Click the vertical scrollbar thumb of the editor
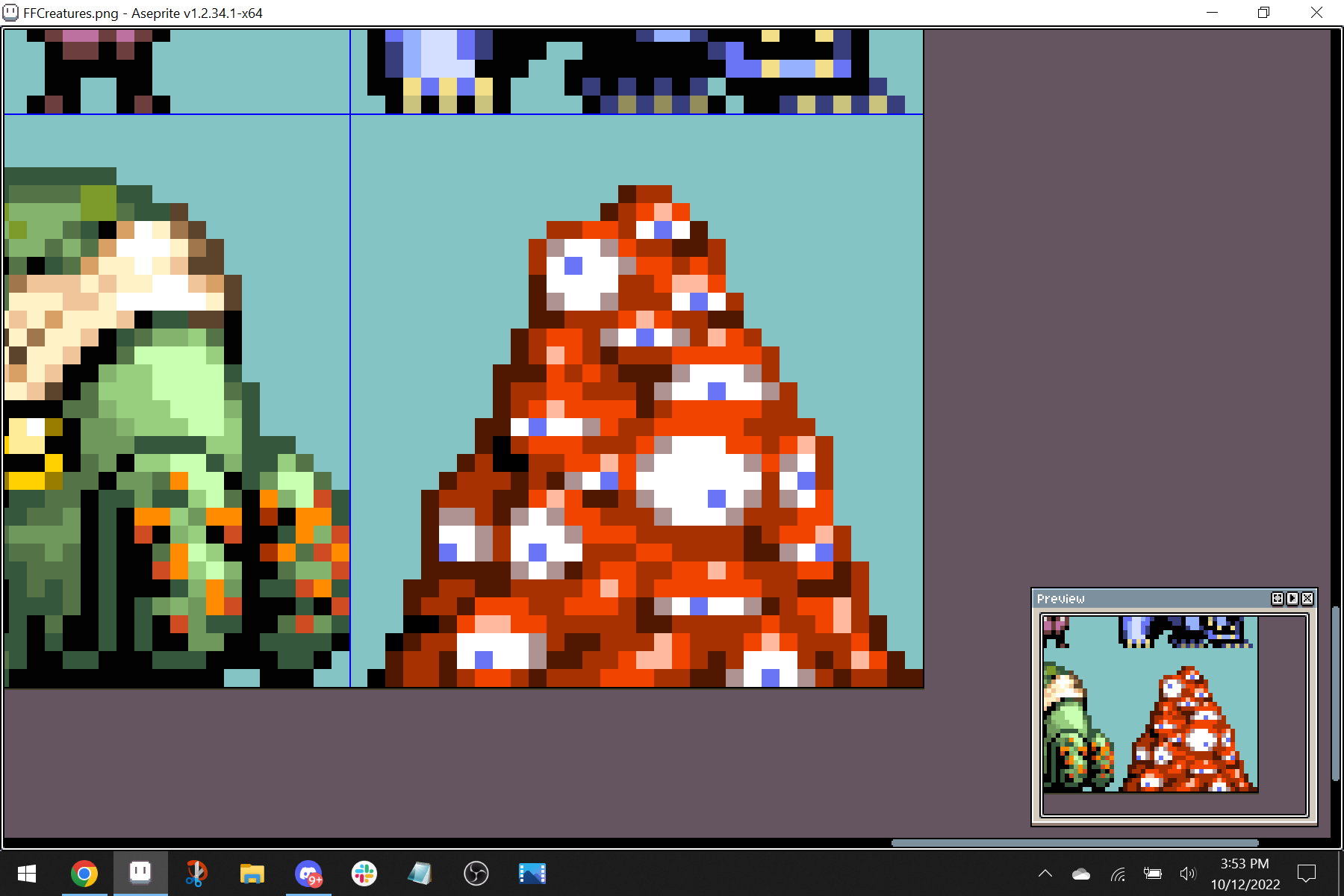Viewport: 1344px width, 896px height. tap(1337, 694)
